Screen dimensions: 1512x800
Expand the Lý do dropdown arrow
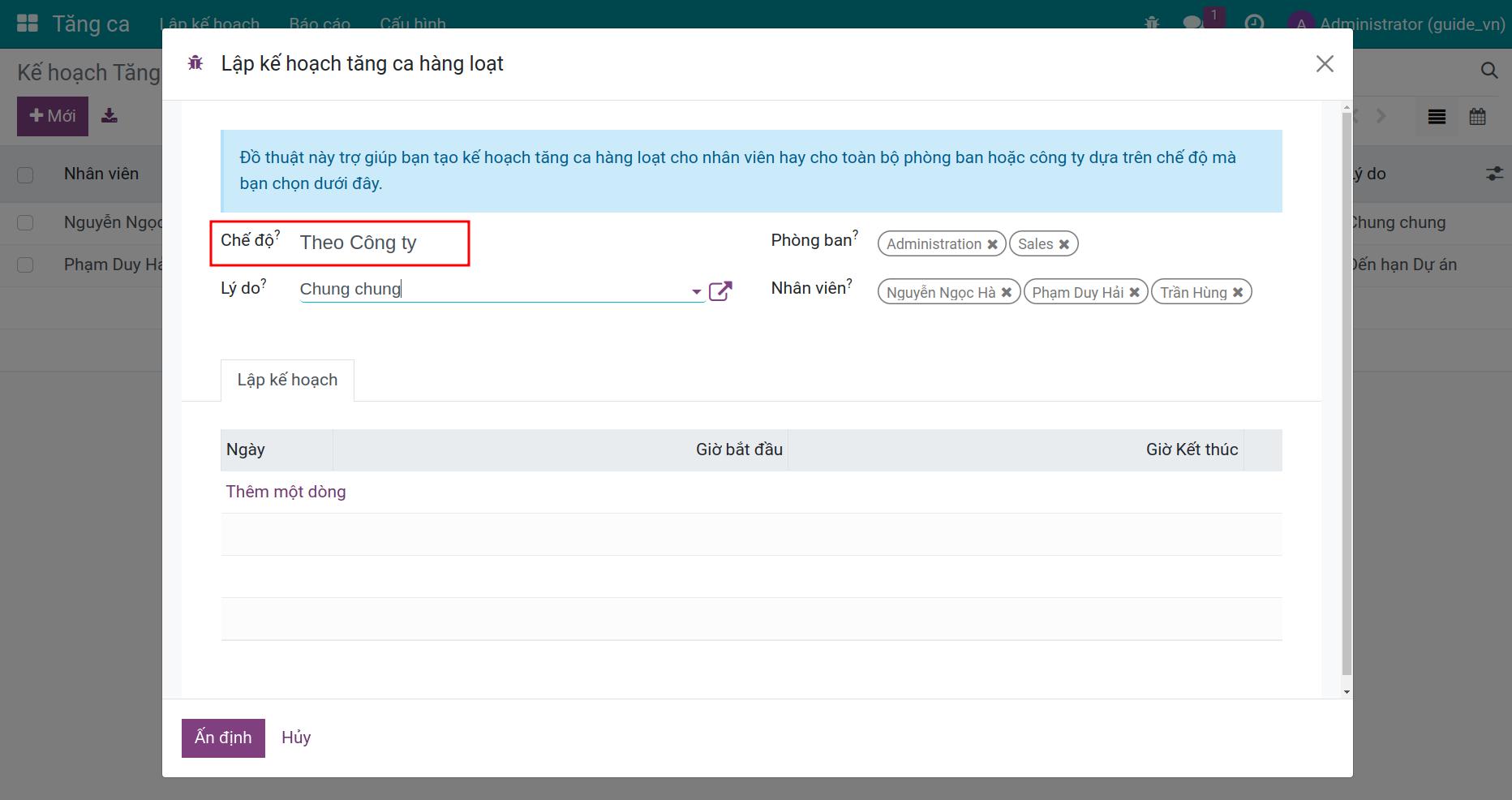click(696, 291)
